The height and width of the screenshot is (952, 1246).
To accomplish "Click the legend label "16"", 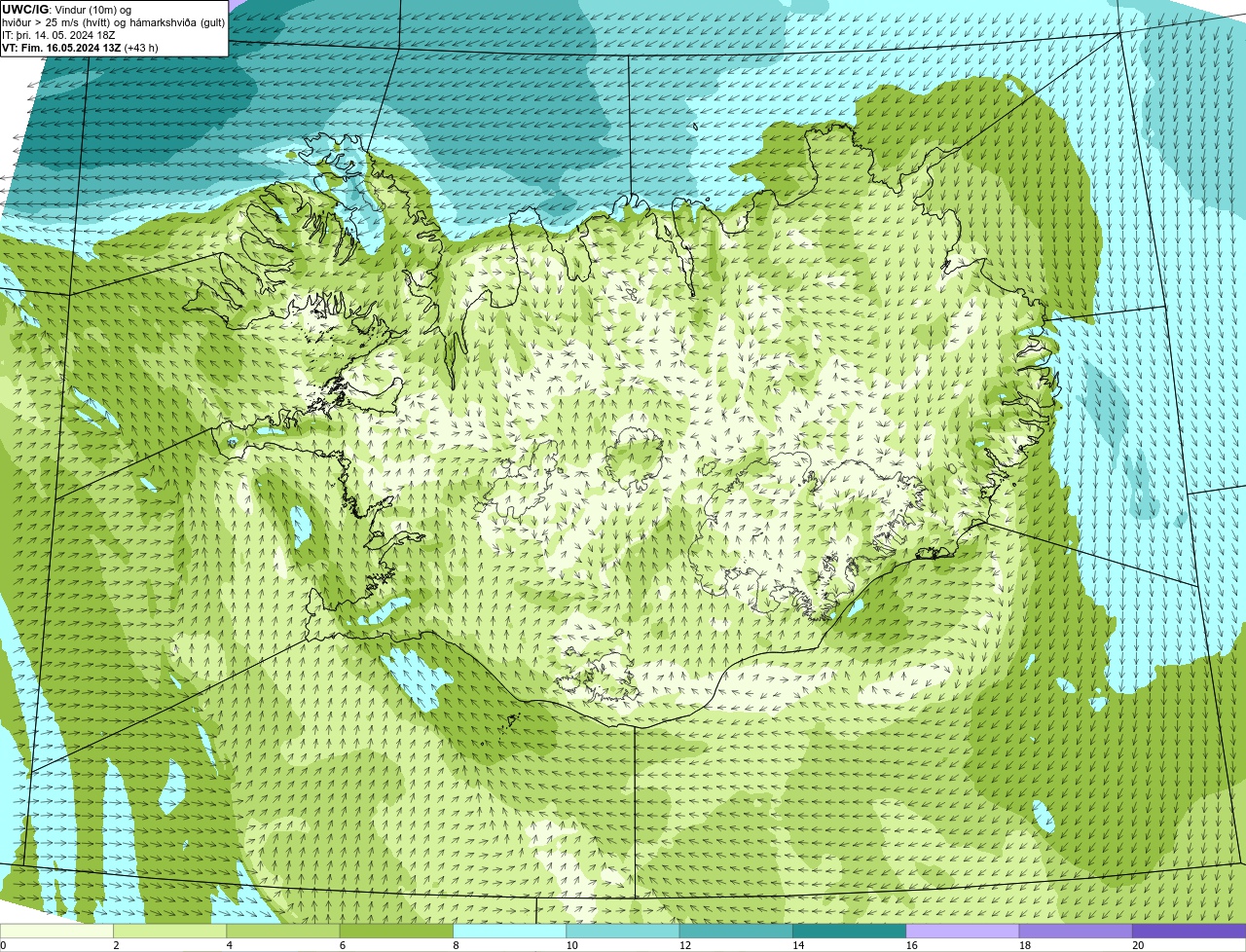I will click(912, 945).
